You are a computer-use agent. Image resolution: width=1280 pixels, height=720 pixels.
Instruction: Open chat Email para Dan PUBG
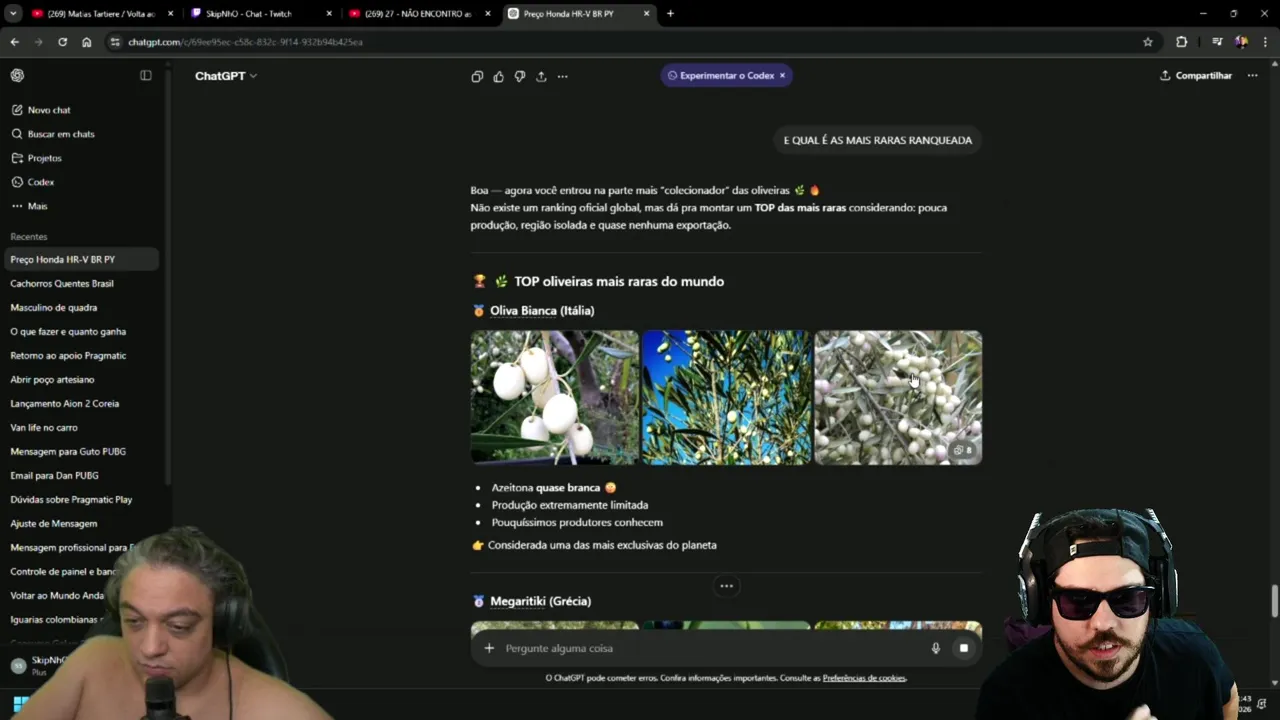coord(55,475)
